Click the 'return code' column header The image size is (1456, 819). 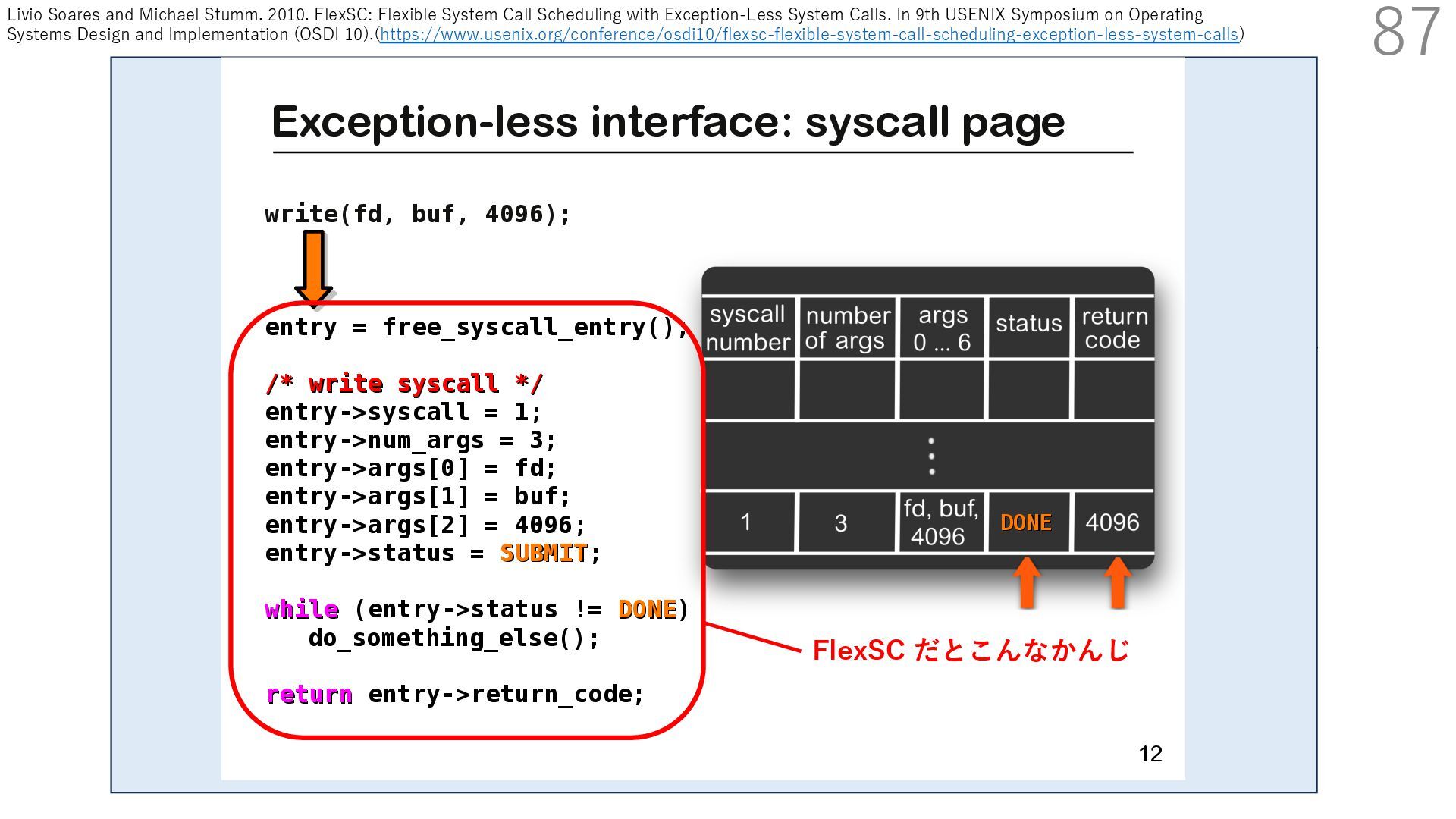pos(1113,328)
